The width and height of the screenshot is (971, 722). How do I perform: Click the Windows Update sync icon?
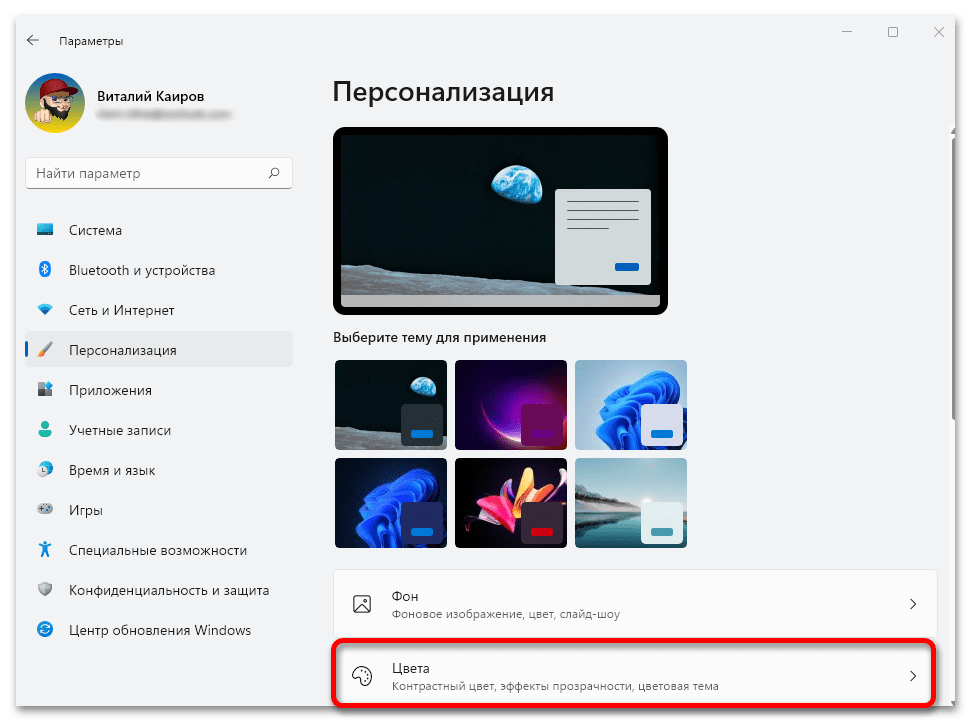pyautogui.click(x=45, y=630)
